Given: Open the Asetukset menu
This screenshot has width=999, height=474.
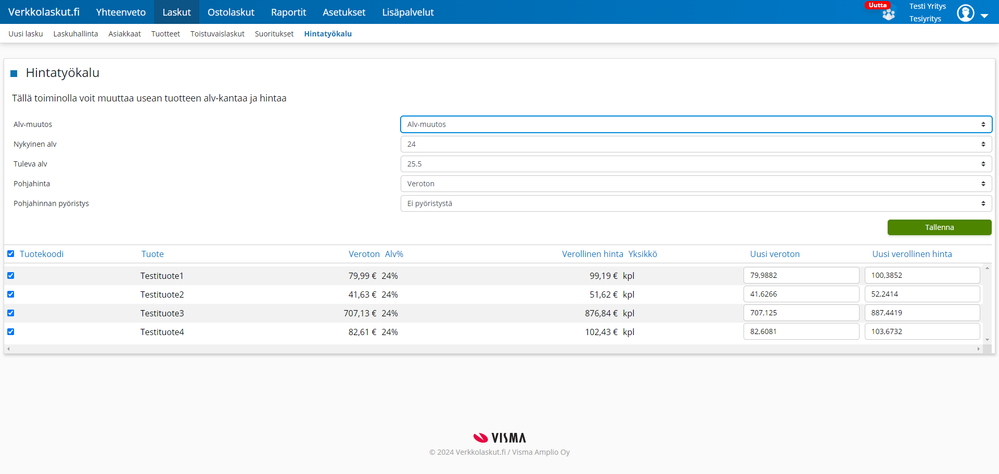Looking at the screenshot, I should [x=344, y=12].
